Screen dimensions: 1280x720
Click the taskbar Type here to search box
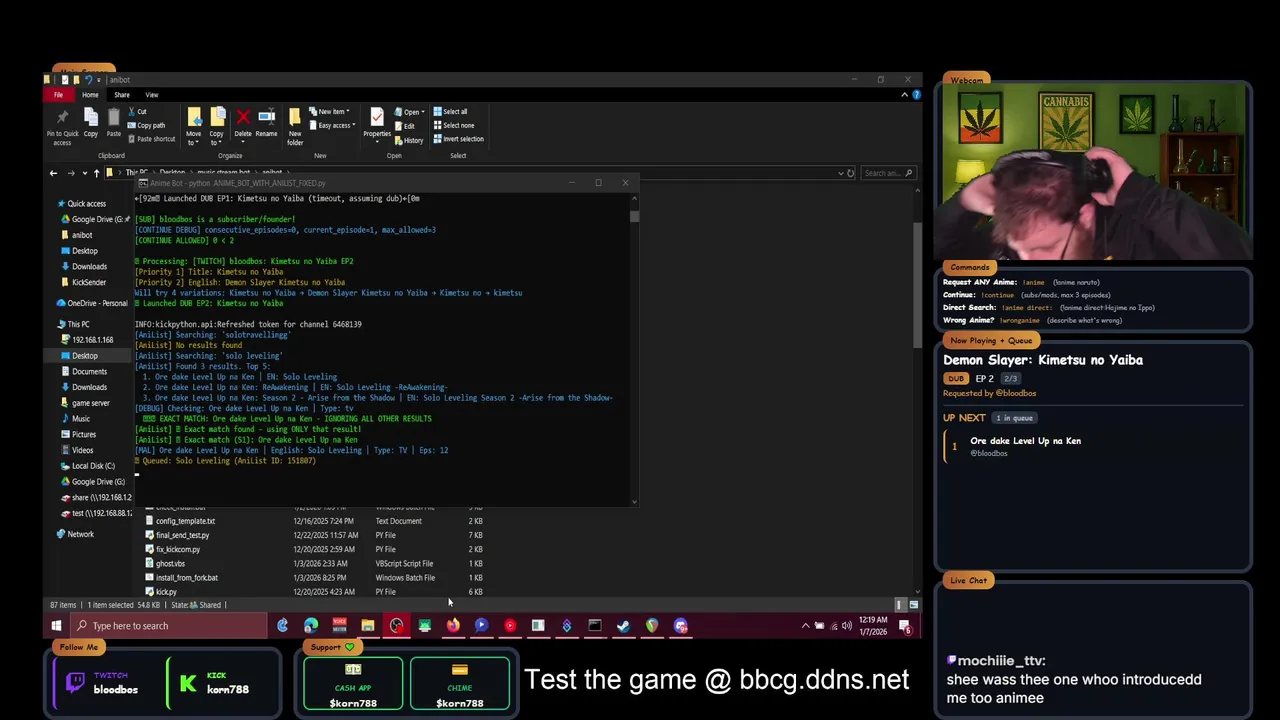click(x=170, y=626)
